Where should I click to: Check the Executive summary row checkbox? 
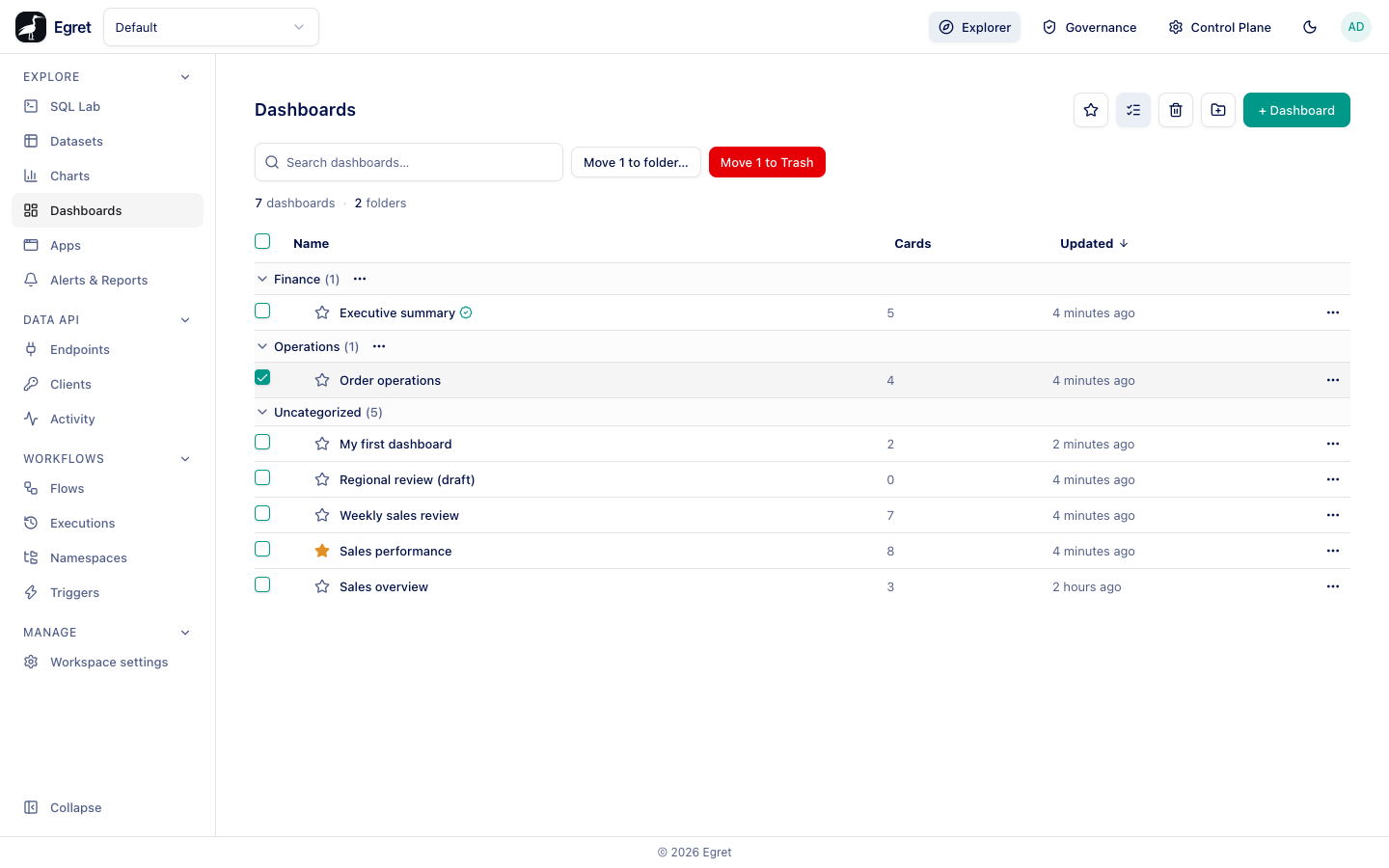pos(262,311)
